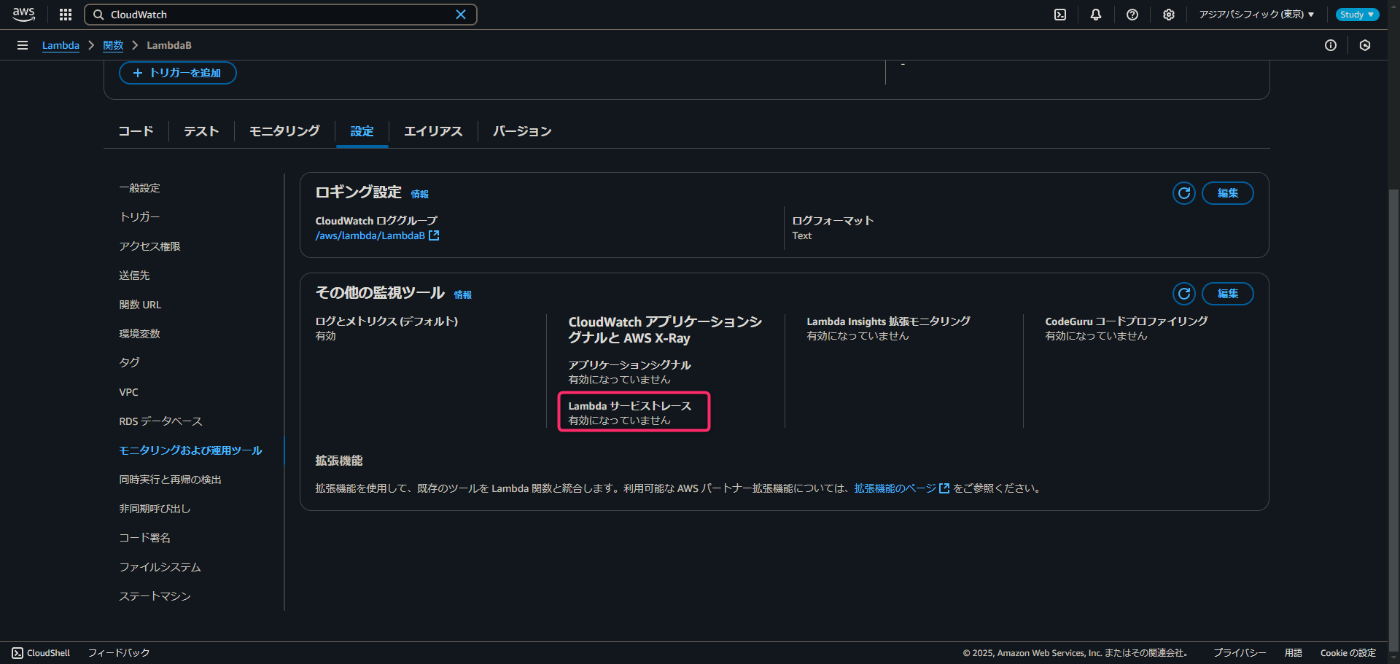Open the 拡張機能のページ link
Screen dimensions: 1400x664
895,489
